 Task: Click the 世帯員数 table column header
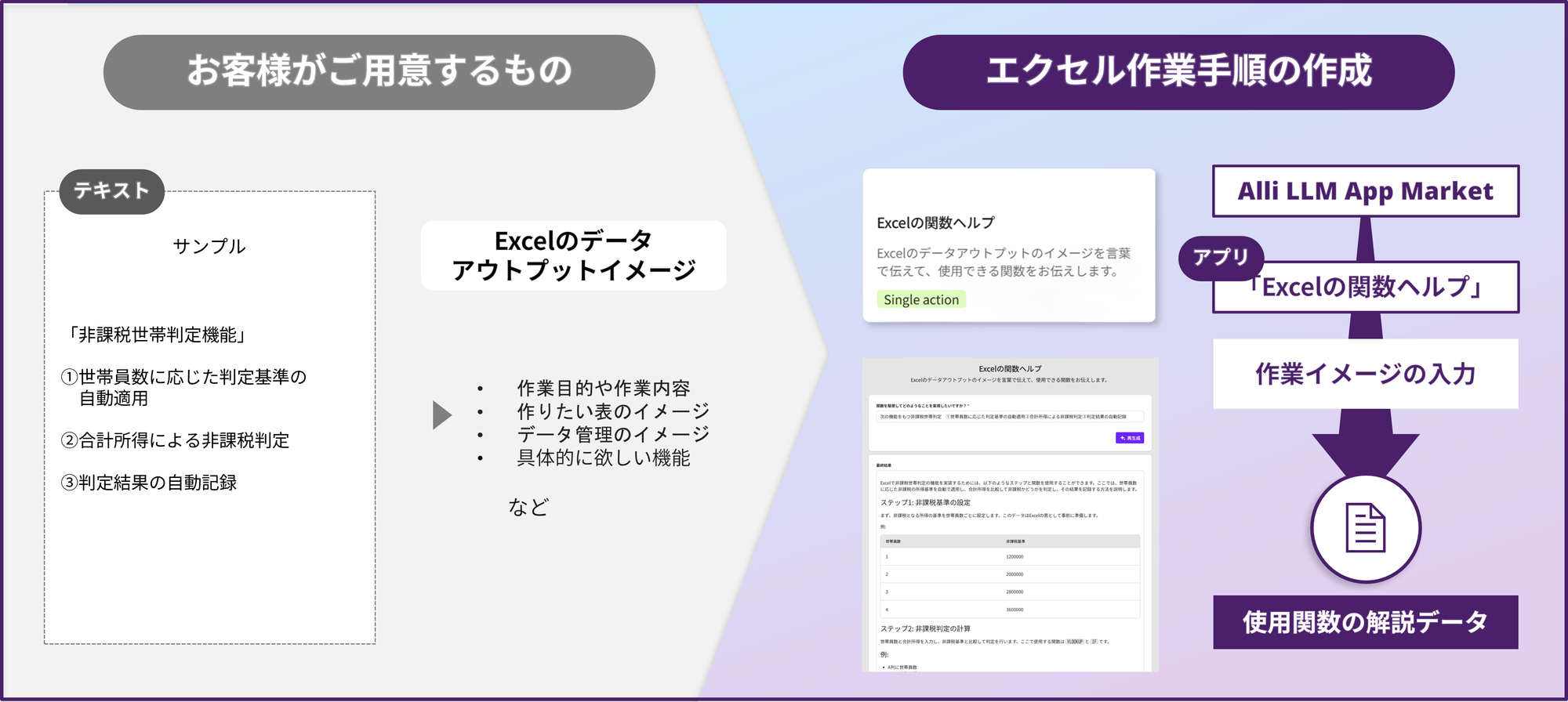[x=893, y=541]
